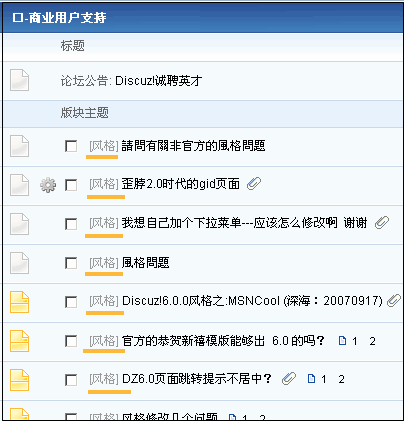Click the gray page icon beside the 論壇公告 announcement

(20, 80)
